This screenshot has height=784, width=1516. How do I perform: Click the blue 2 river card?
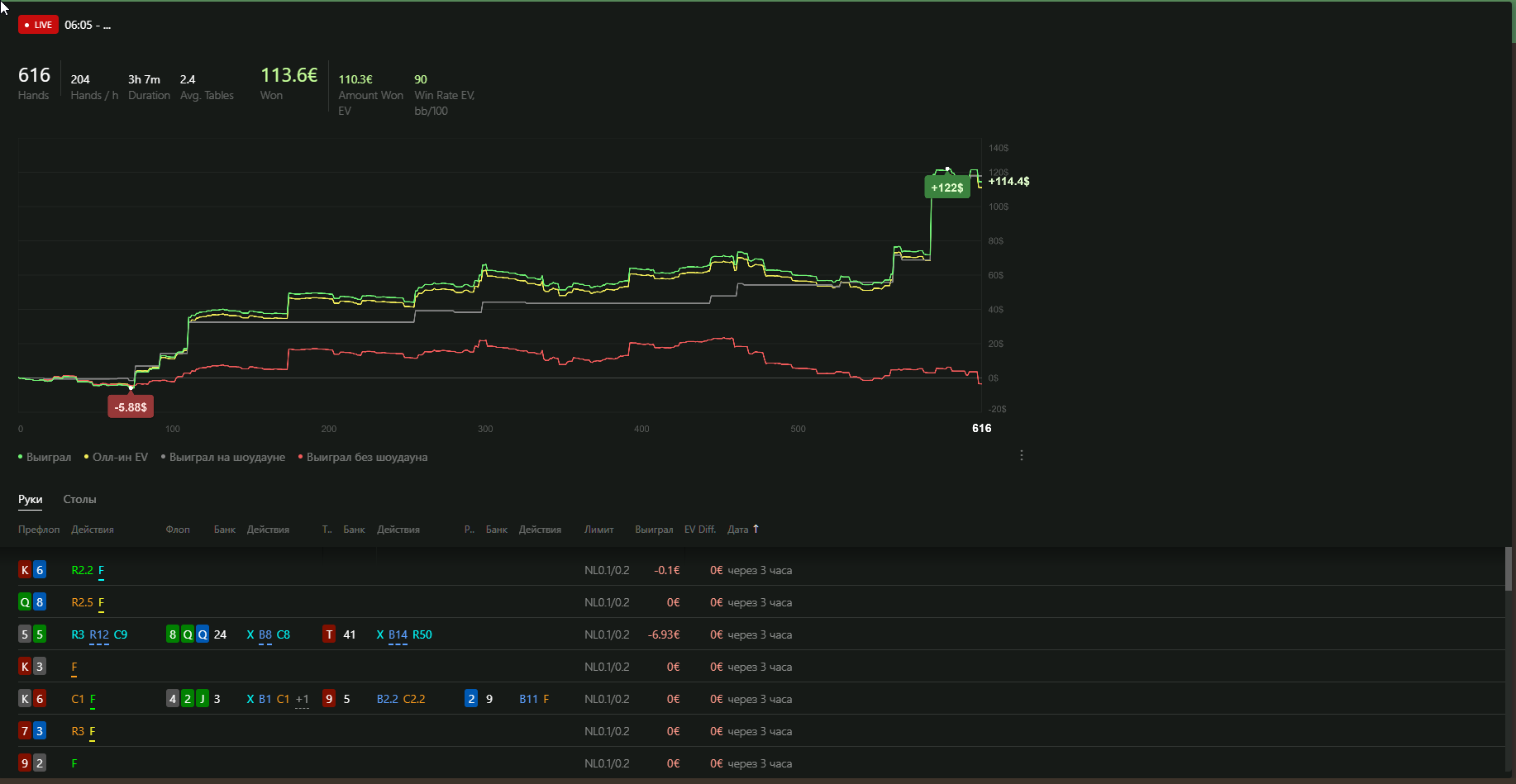471,699
